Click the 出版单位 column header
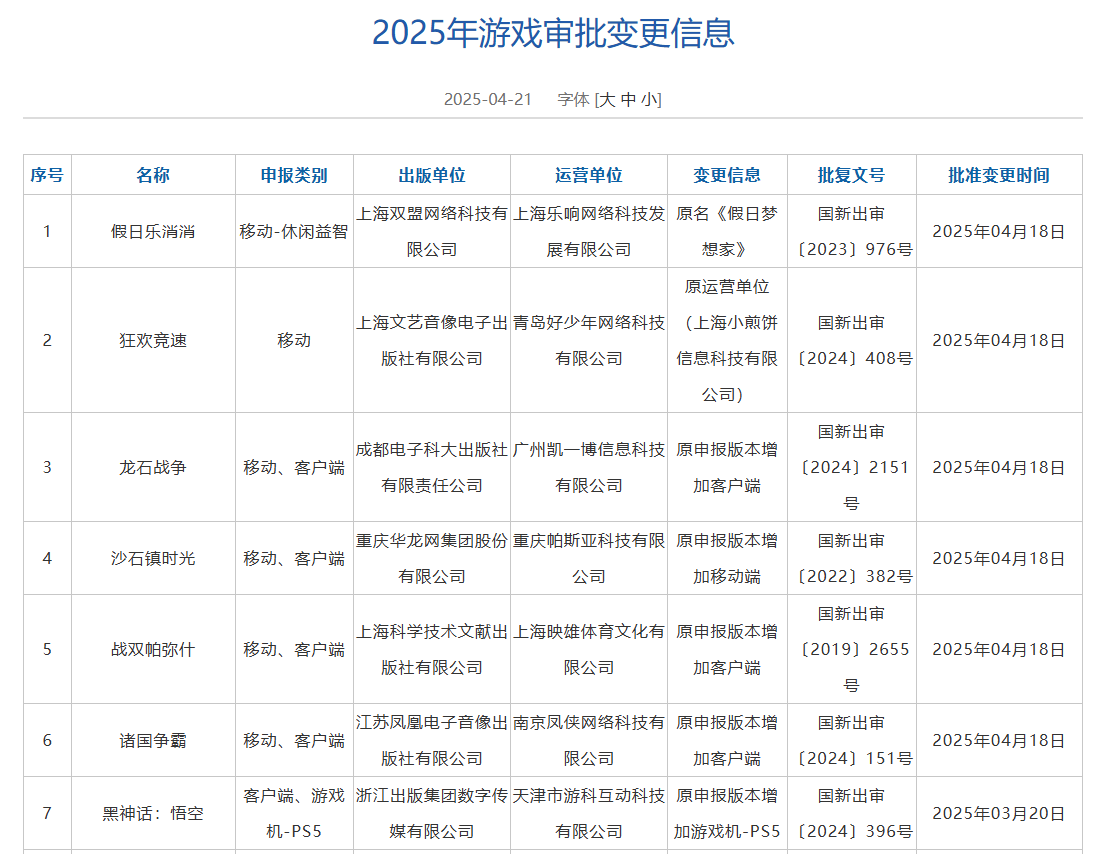Viewport: 1099px width, 854px height. point(432,175)
